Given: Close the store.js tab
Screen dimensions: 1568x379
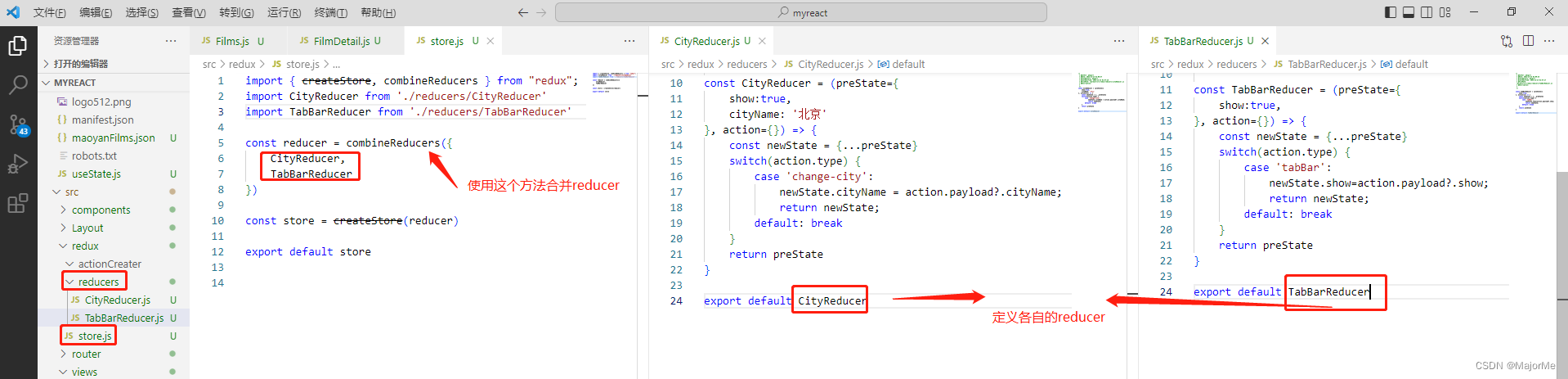Looking at the screenshot, I should click(491, 41).
